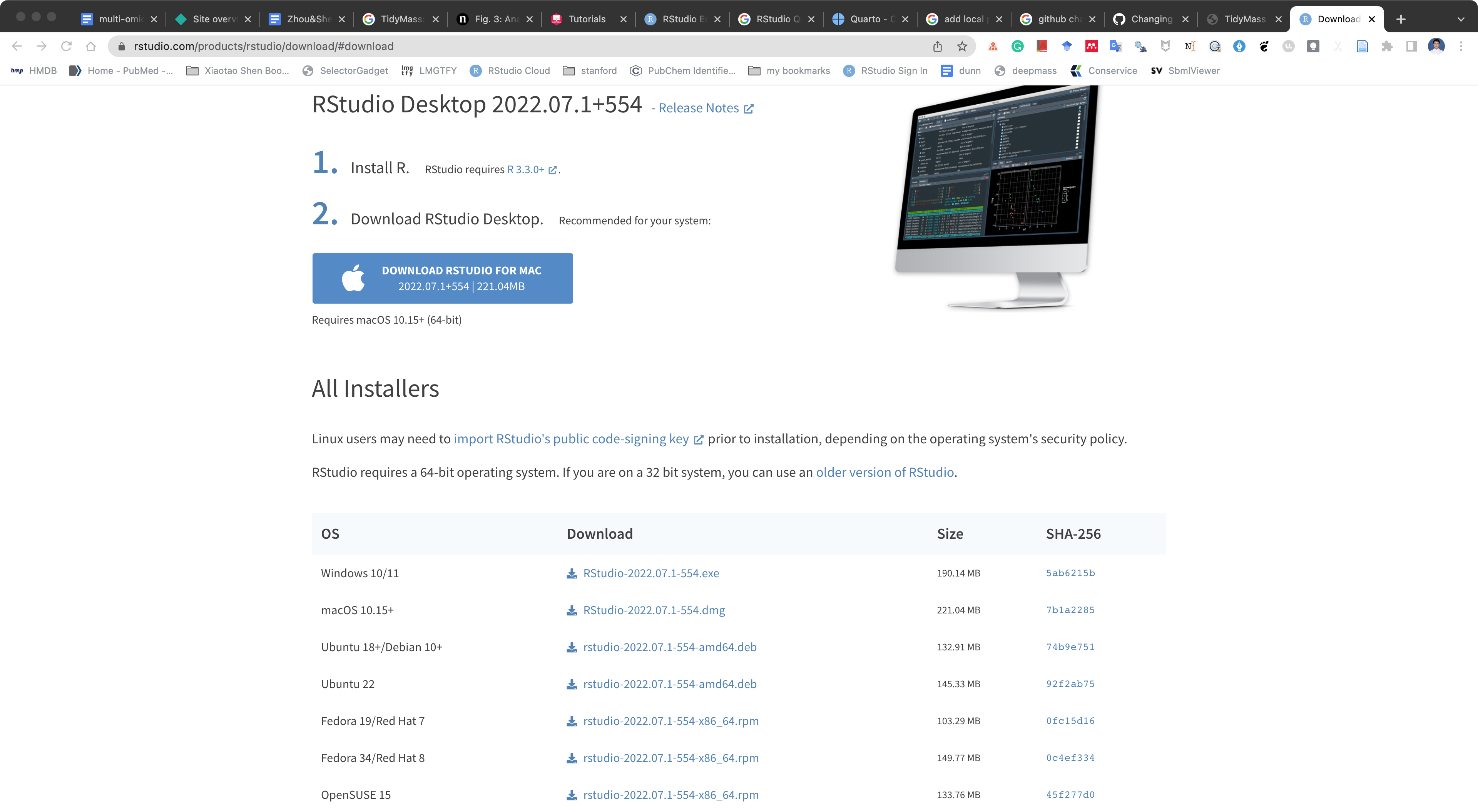The height and width of the screenshot is (812, 1478).
Task: Open the my bookmarks folder
Action: tap(789, 70)
